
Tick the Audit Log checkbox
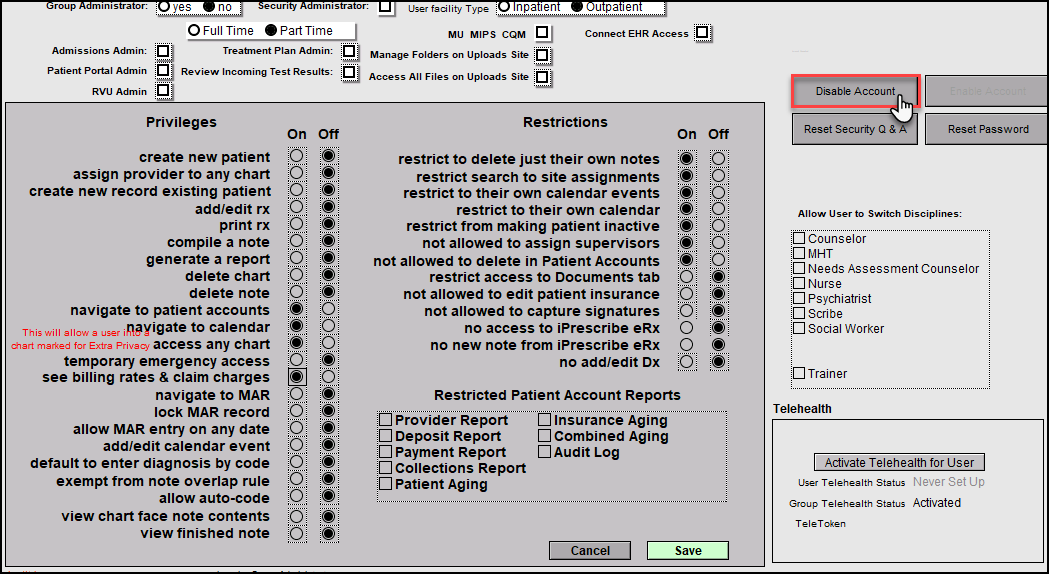click(545, 452)
